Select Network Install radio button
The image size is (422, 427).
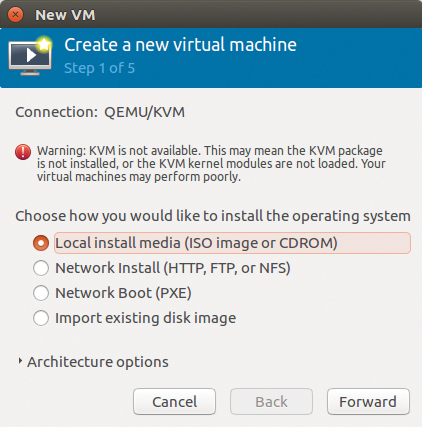(x=41, y=268)
